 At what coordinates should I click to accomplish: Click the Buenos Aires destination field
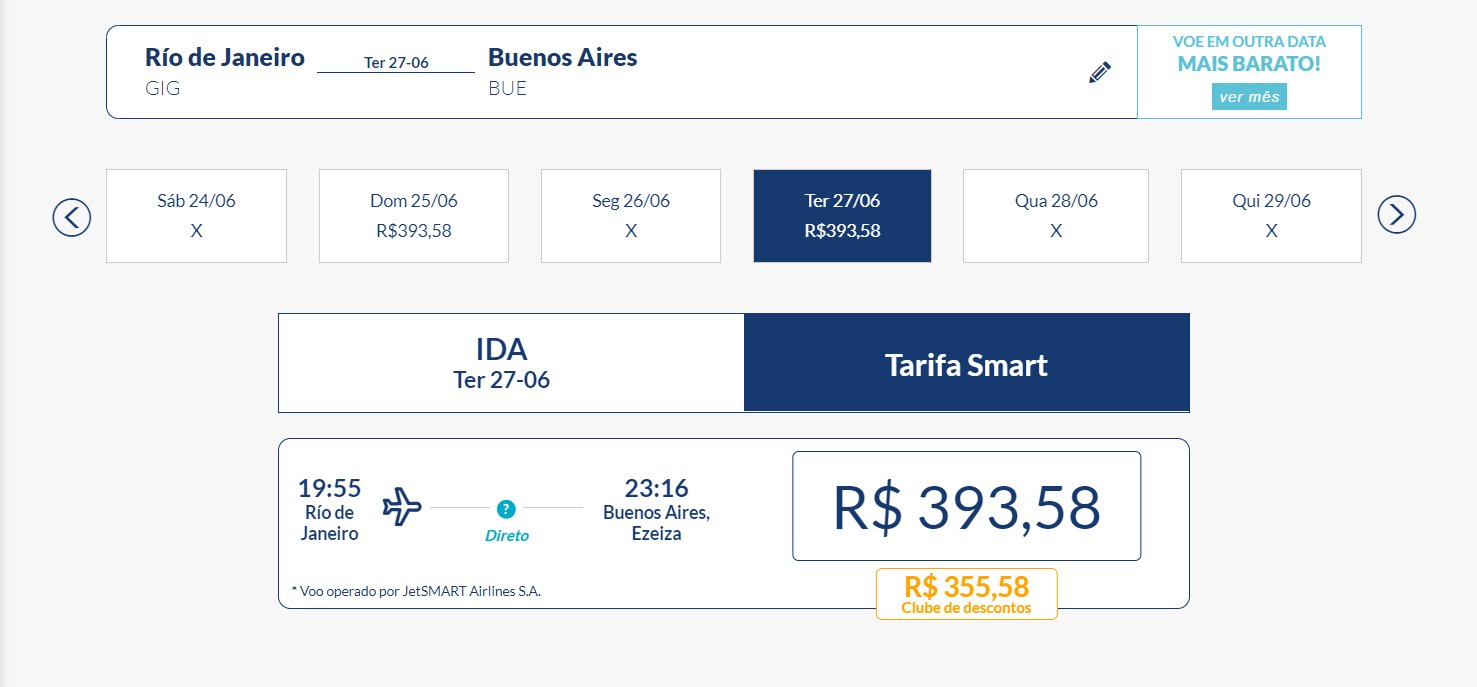coord(562,71)
